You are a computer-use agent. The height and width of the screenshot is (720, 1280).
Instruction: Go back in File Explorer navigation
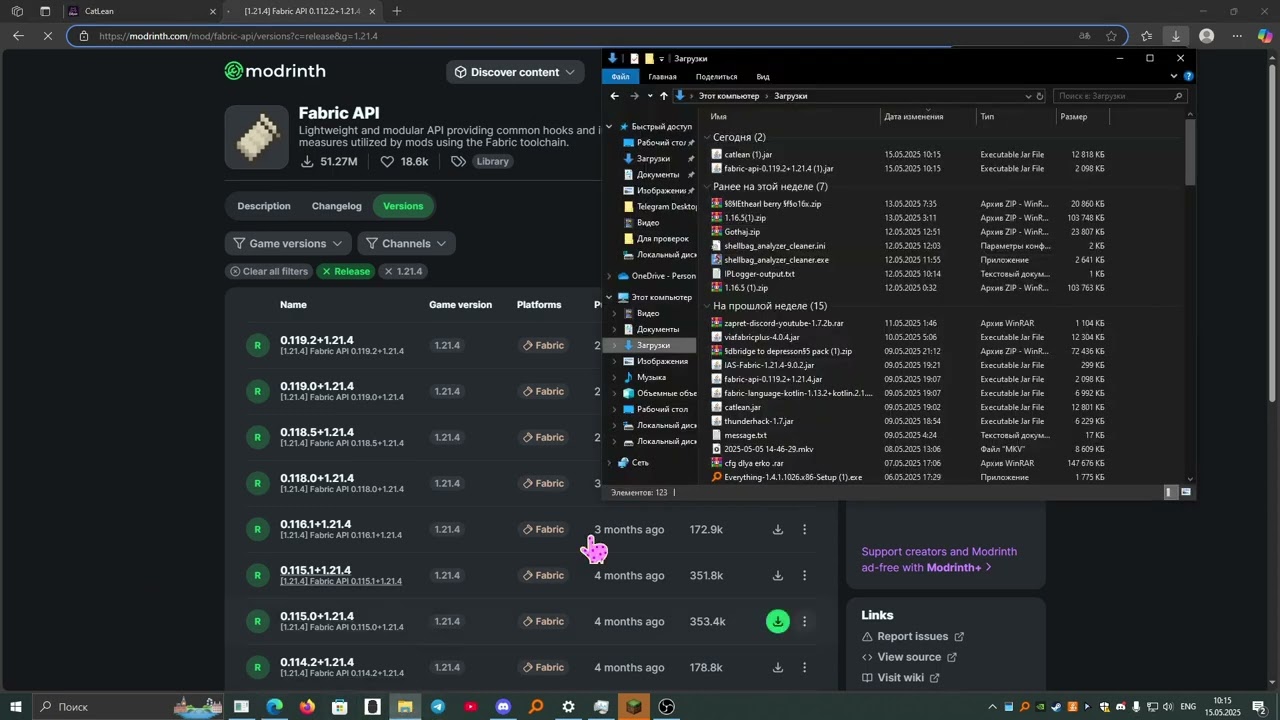click(x=615, y=96)
